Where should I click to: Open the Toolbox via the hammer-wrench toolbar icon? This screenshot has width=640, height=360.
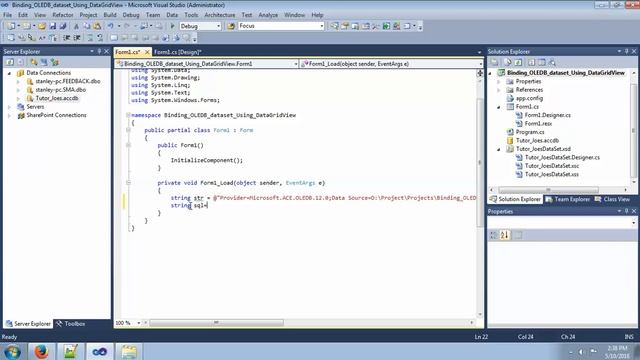pos(376,26)
